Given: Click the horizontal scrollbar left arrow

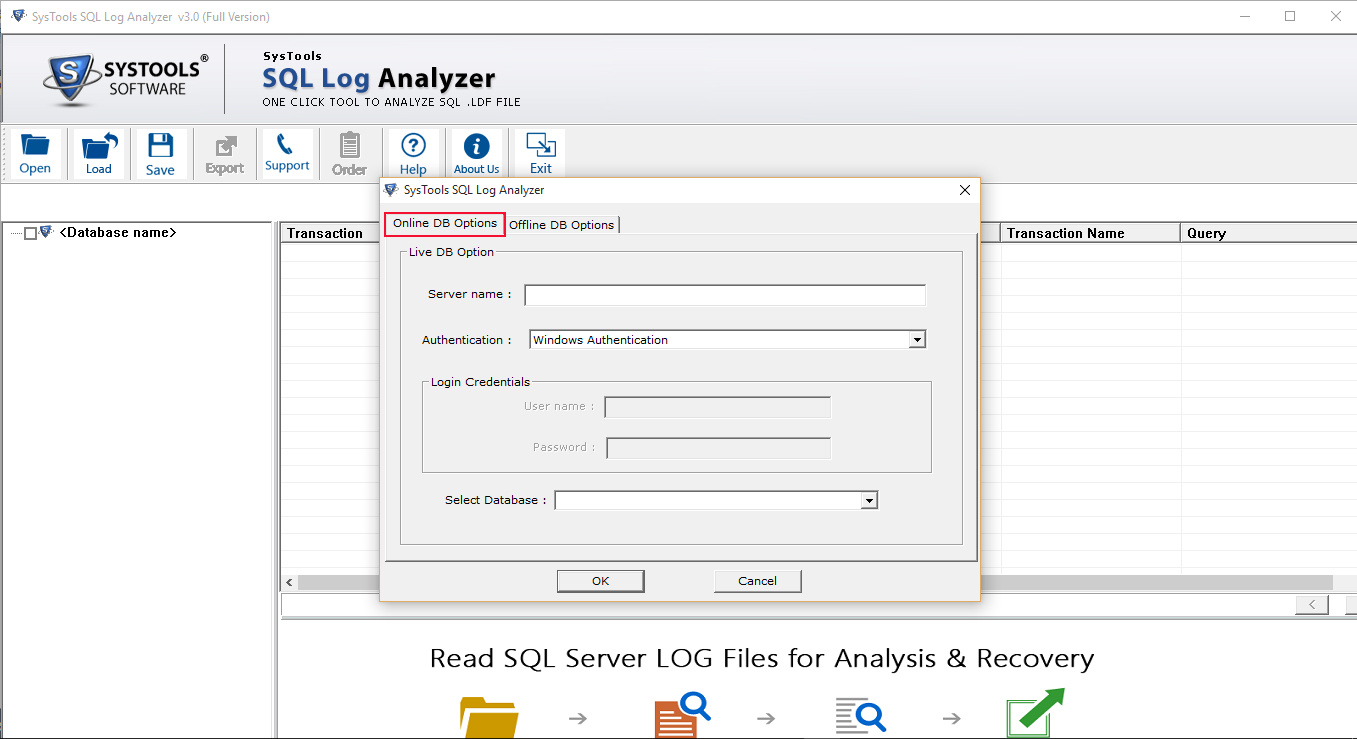Looking at the screenshot, I should (290, 582).
